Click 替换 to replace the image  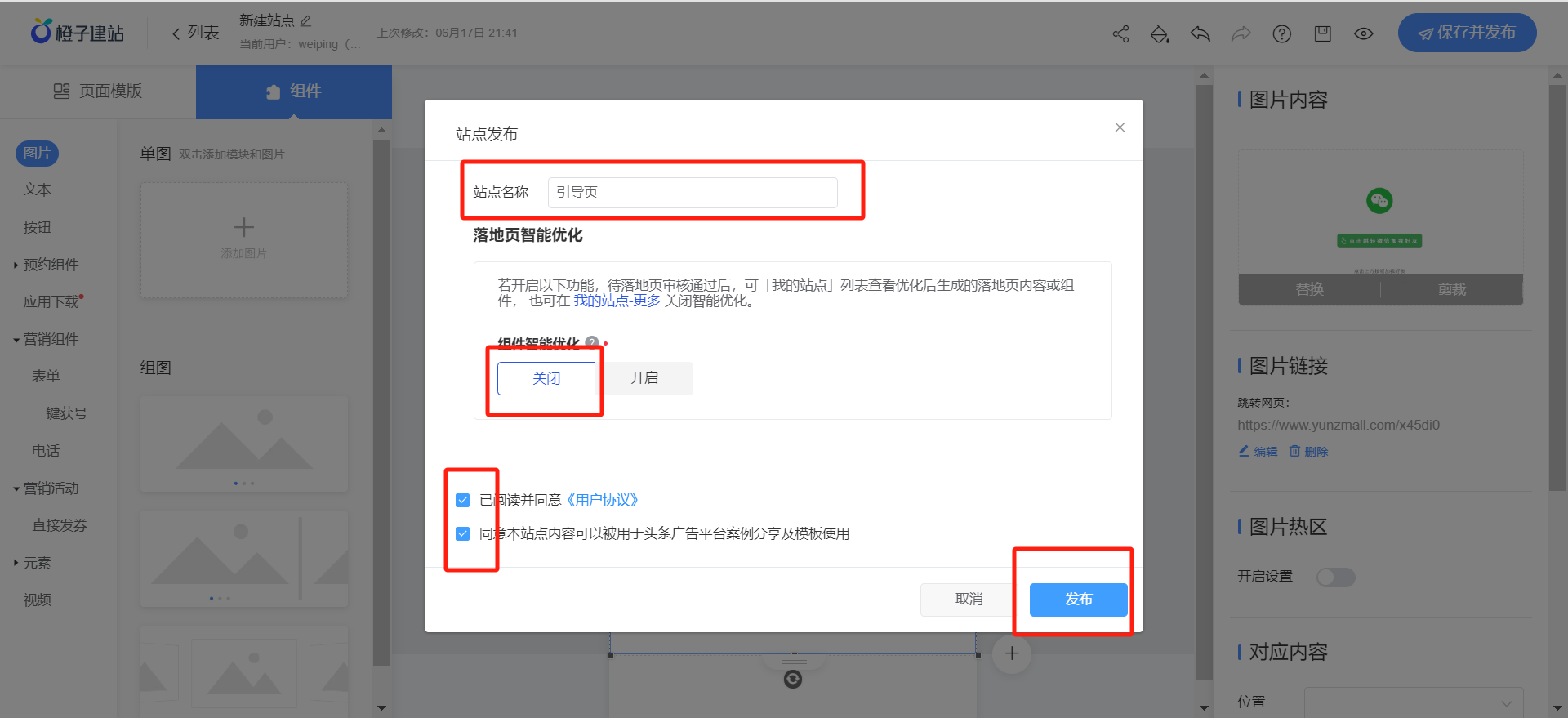[x=1310, y=289]
